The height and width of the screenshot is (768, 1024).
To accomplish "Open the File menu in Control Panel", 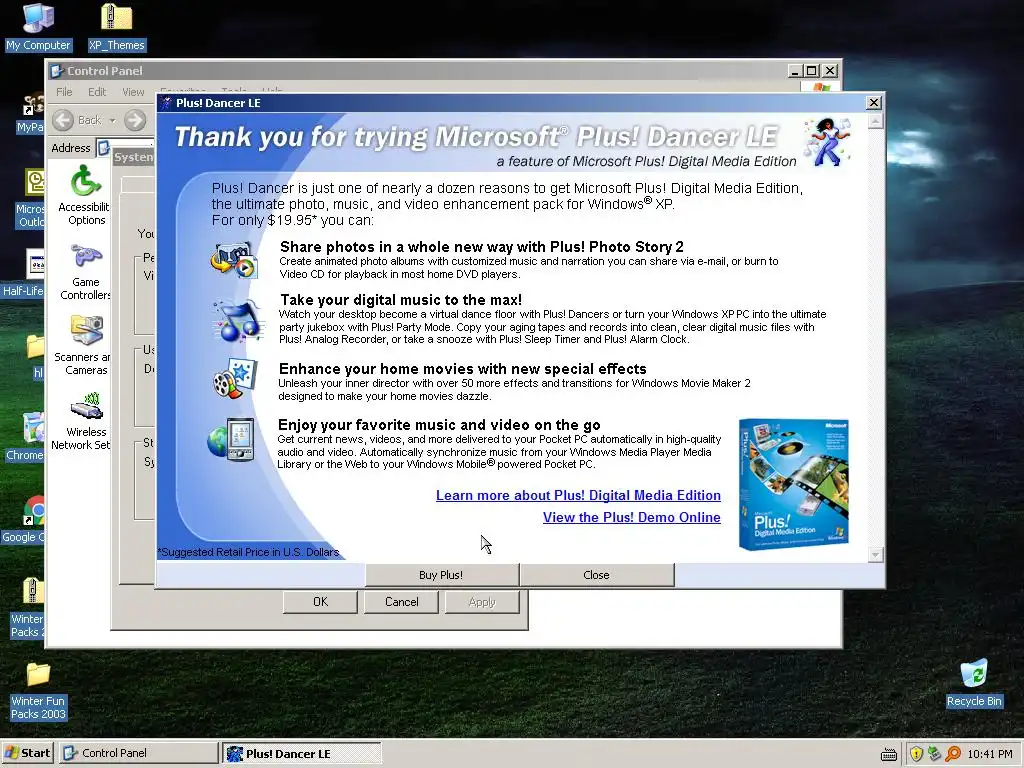I will (x=64, y=92).
